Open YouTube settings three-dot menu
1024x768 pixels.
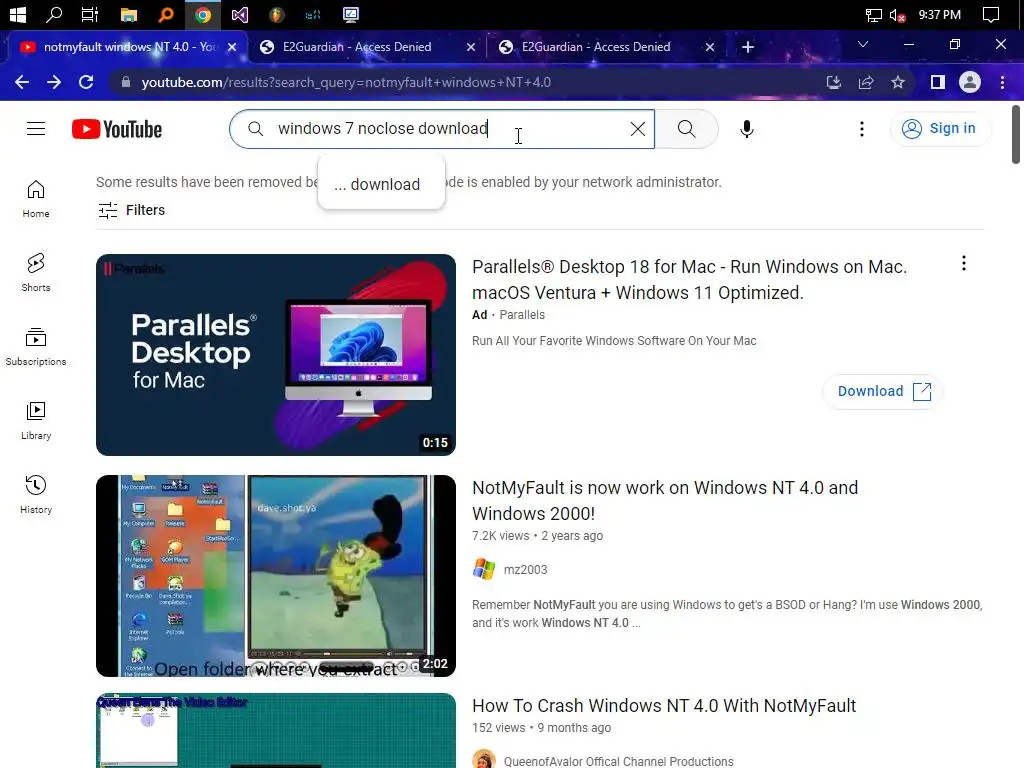(x=862, y=129)
